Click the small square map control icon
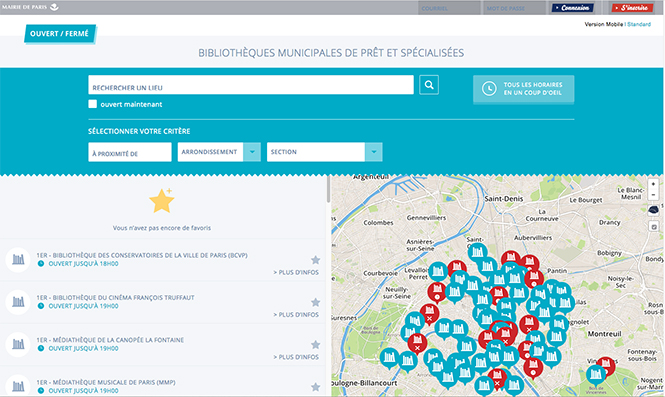 pyautogui.click(x=654, y=227)
